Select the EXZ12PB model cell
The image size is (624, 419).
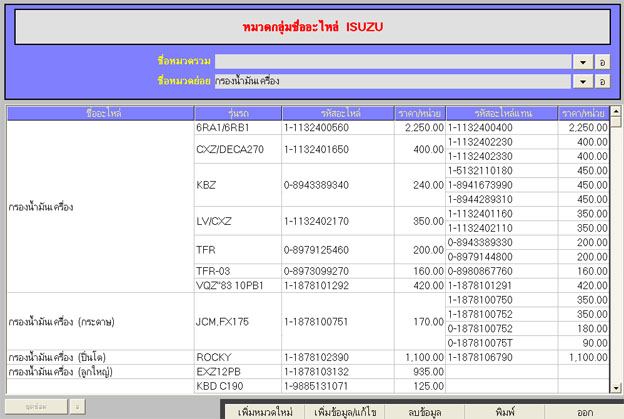point(238,371)
